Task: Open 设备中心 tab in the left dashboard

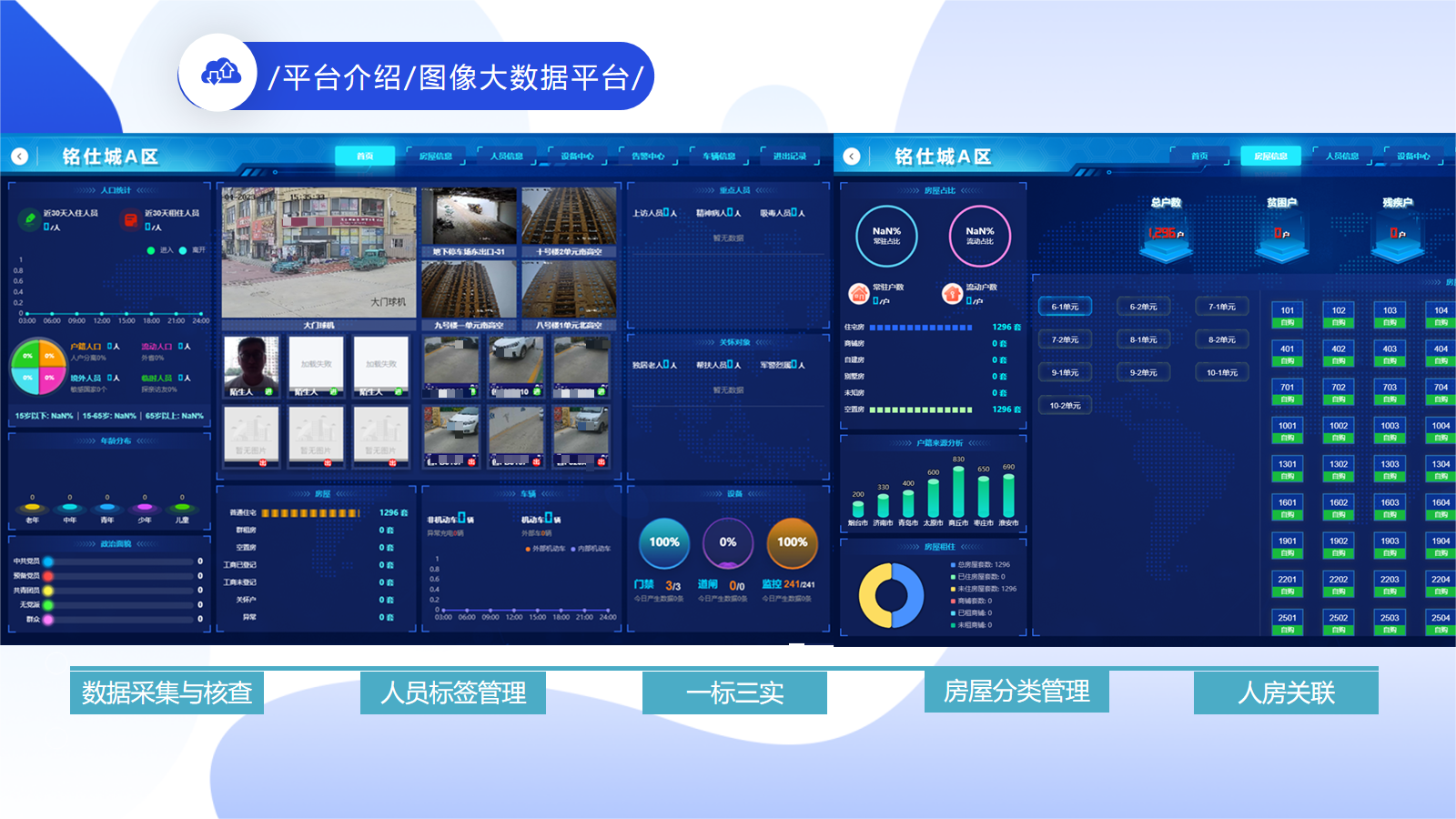Action: [577, 157]
